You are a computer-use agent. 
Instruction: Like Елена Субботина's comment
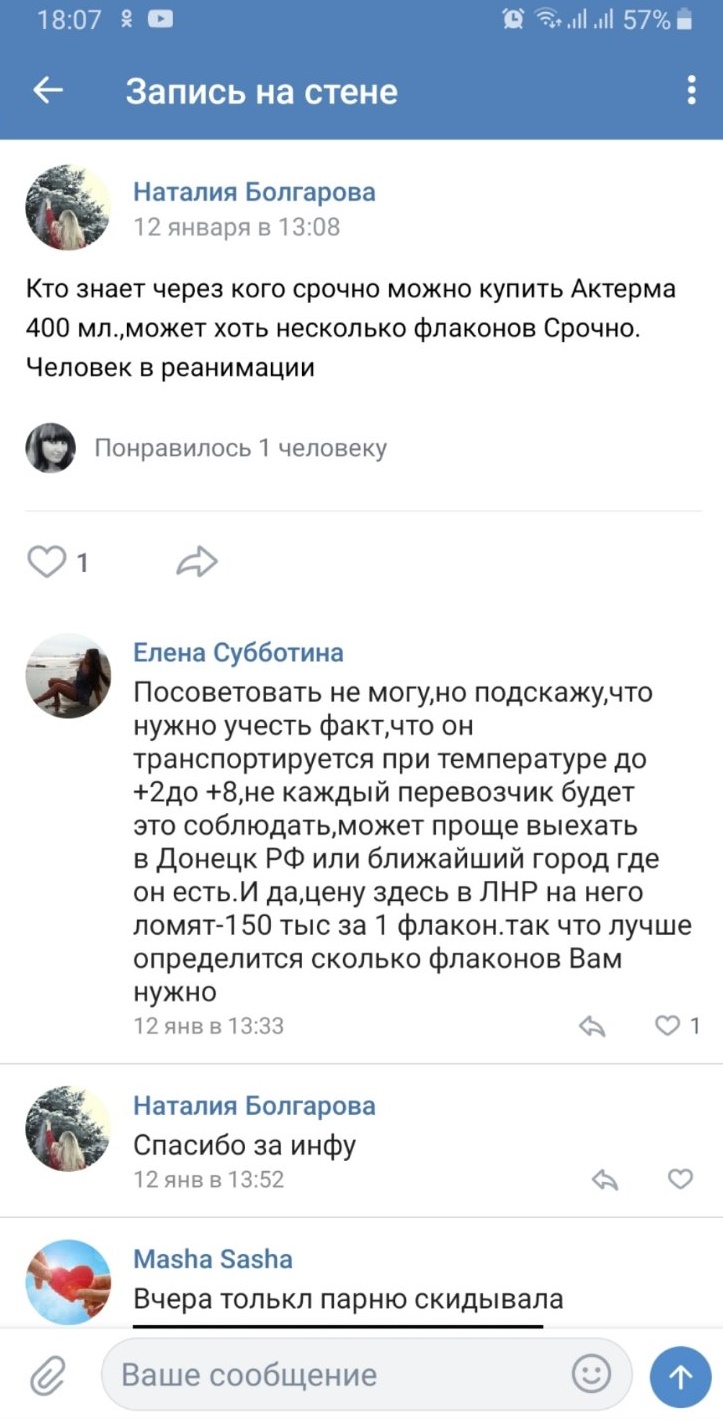pyautogui.click(x=668, y=1026)
